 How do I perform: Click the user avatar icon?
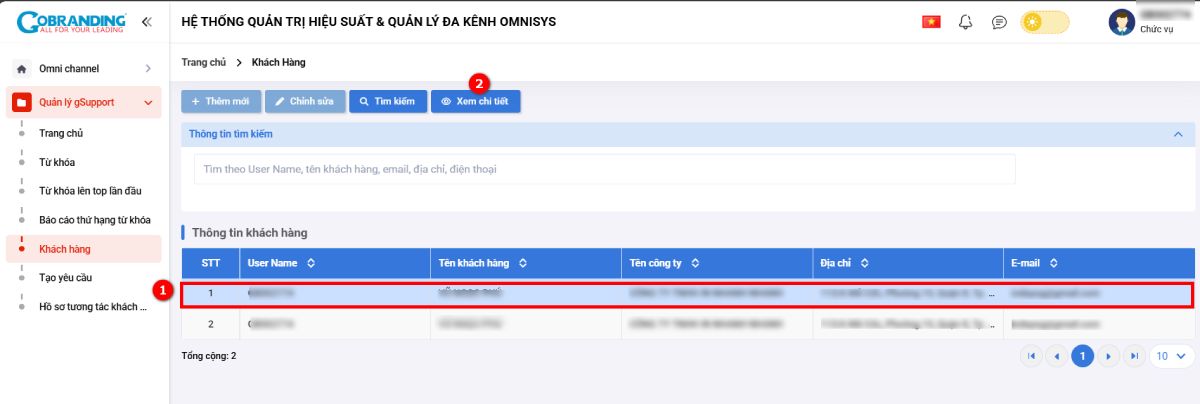click(x=1121, y=22)
